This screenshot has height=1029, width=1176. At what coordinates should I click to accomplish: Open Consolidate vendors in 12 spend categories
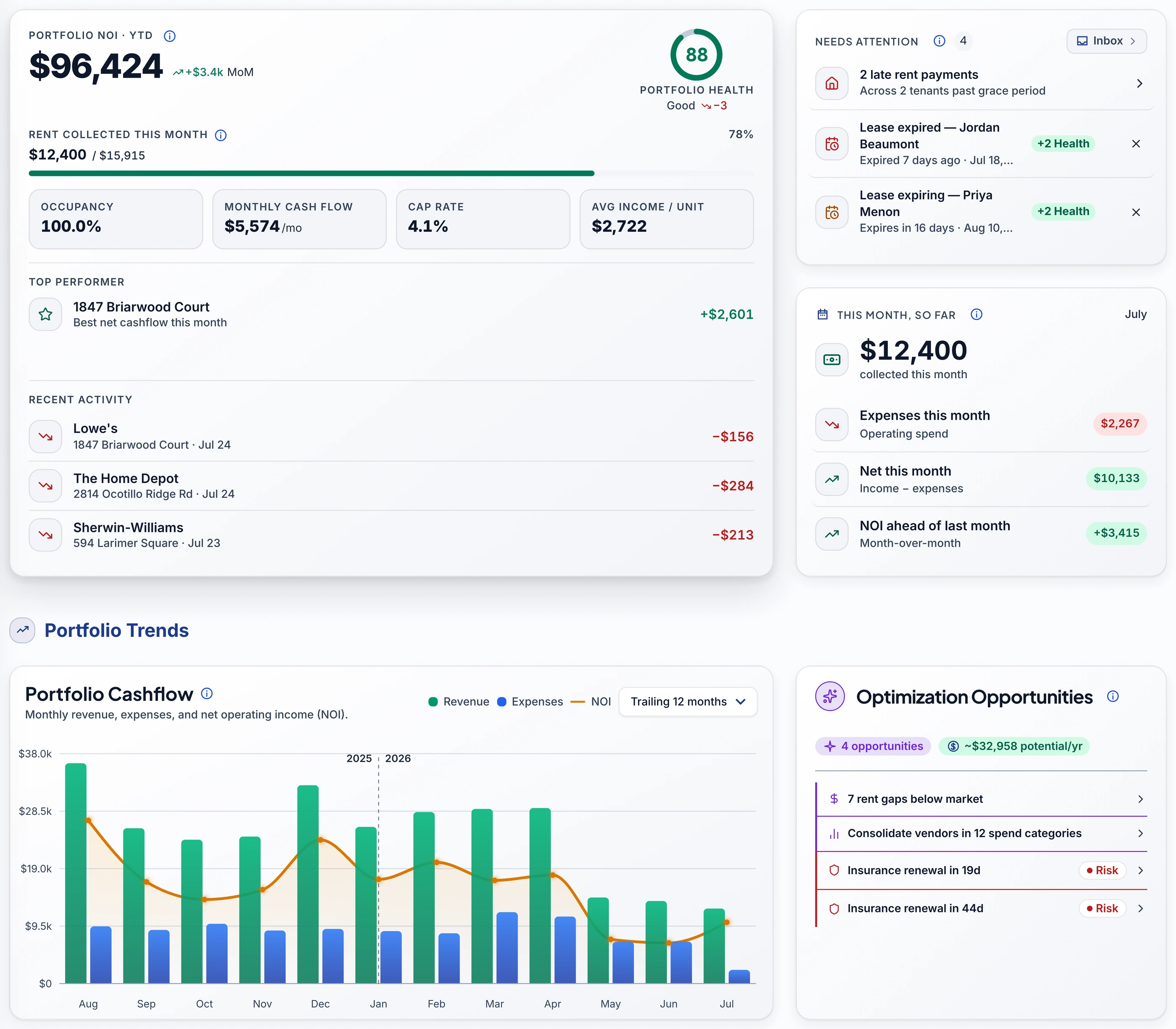click(x=982, y=834)
